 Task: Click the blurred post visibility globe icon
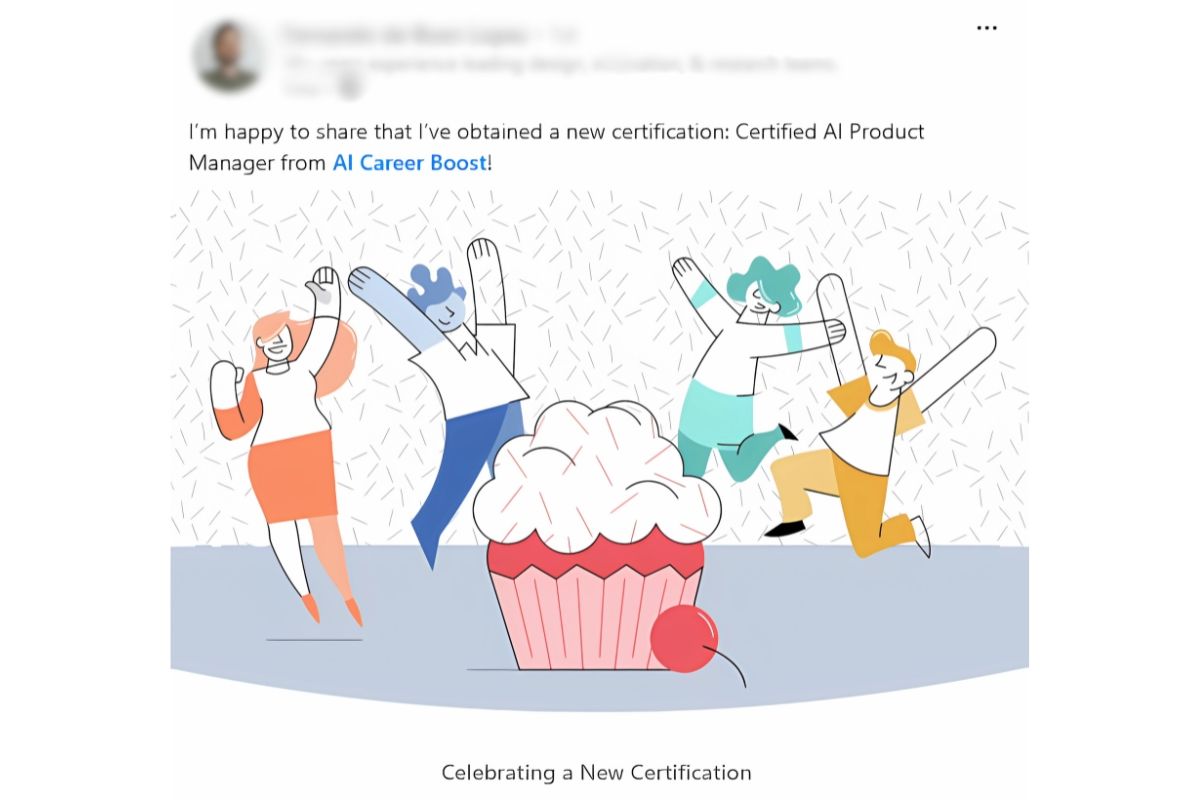(x=349, y=87)
